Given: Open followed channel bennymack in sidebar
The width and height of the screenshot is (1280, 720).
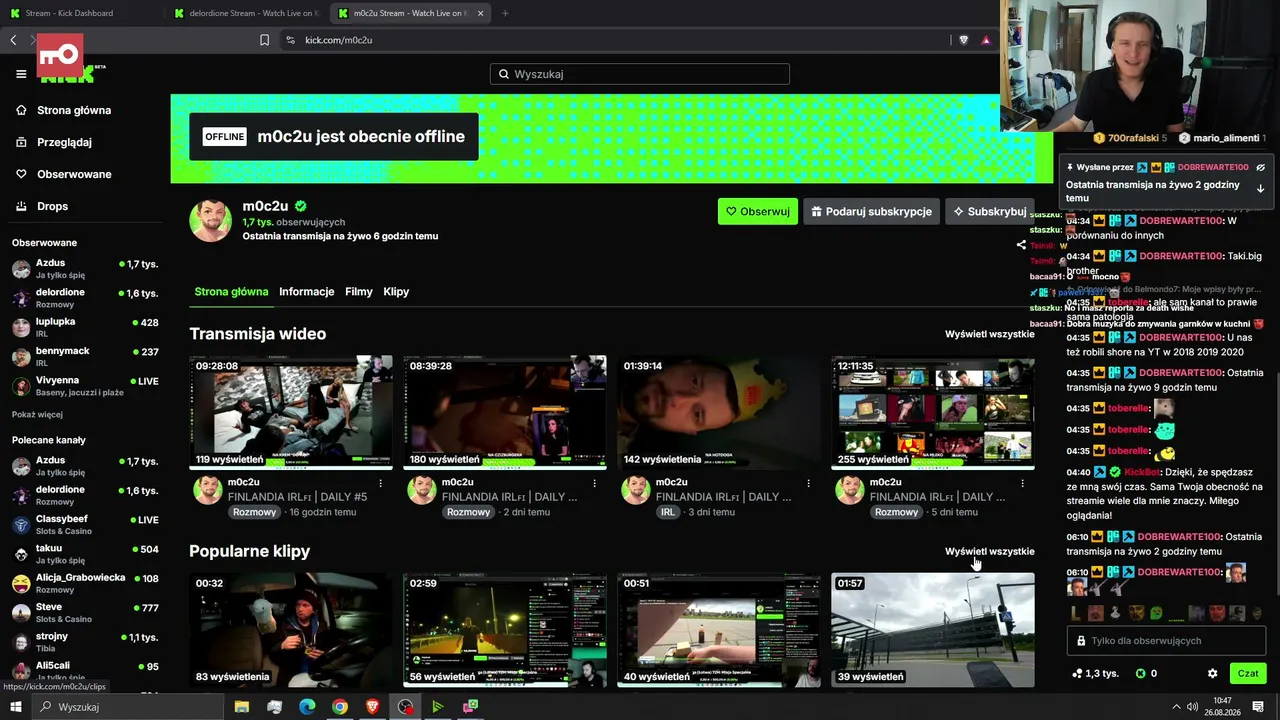Looking at the screenshot, I should 85,357.
